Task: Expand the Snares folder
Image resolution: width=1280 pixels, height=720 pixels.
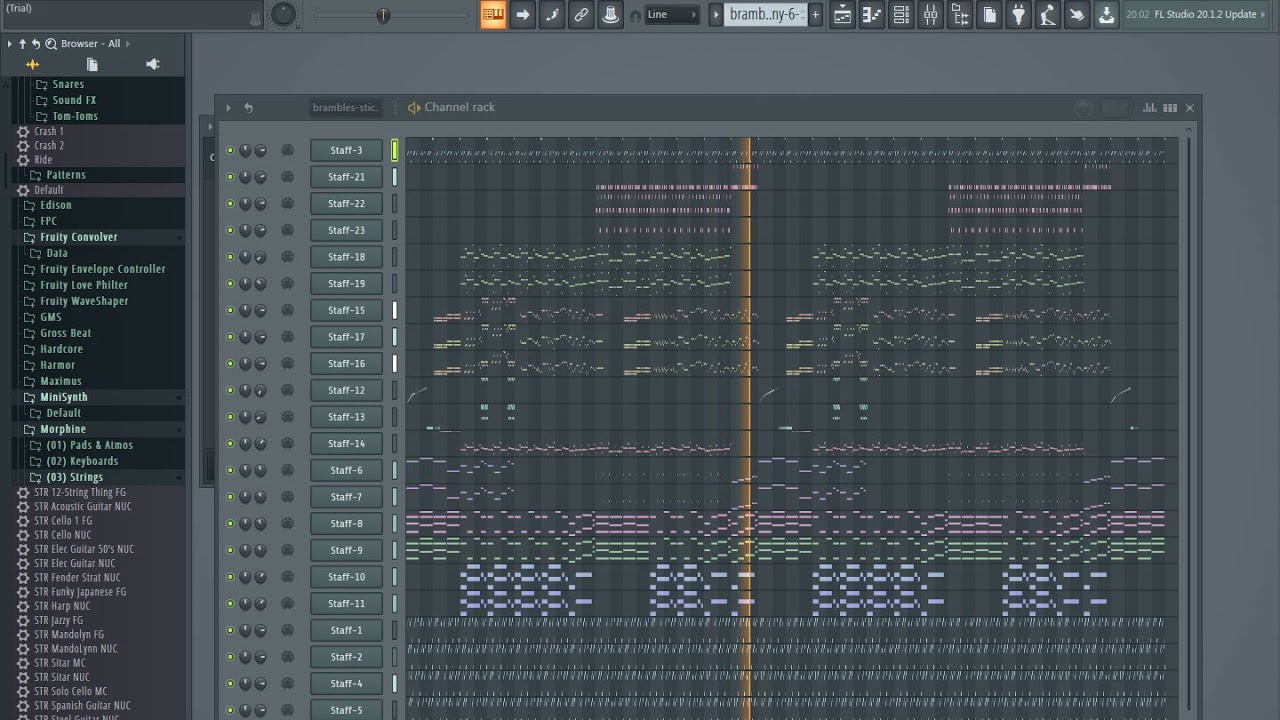Action: [68, 85]
